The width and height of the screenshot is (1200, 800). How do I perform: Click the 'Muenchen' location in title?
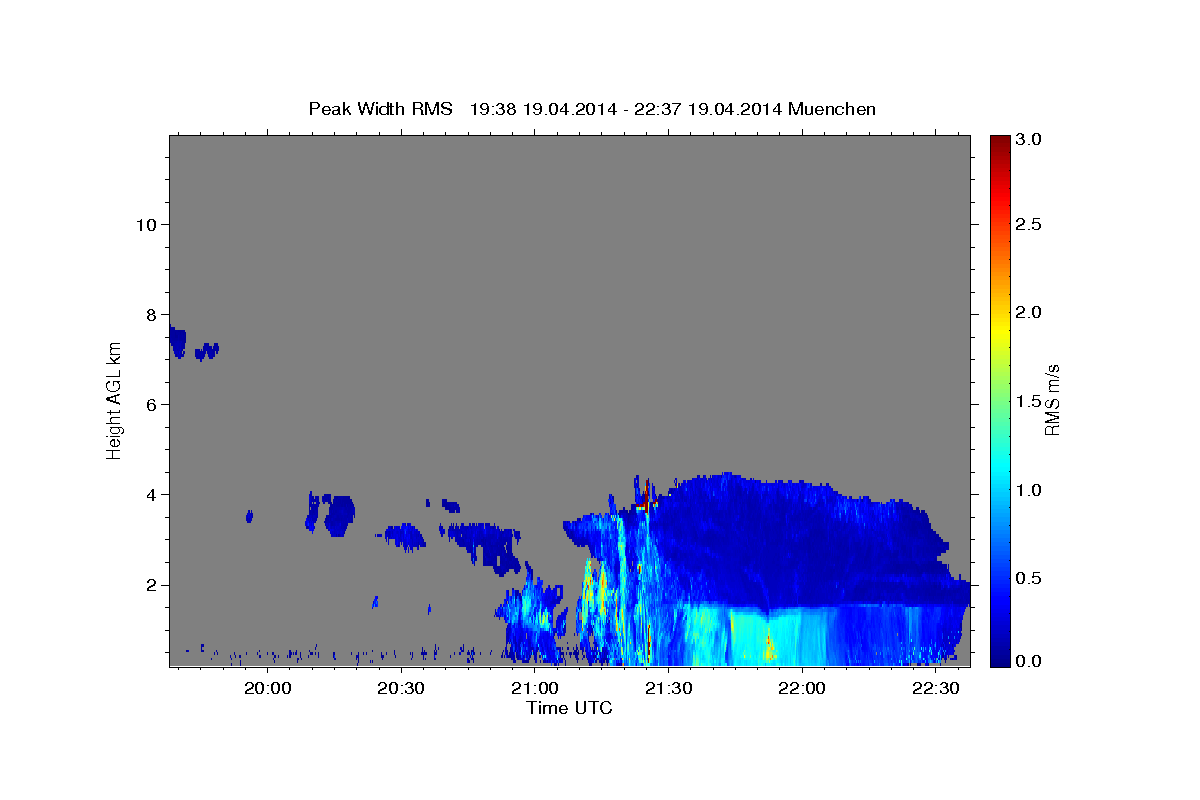point(832,108)
